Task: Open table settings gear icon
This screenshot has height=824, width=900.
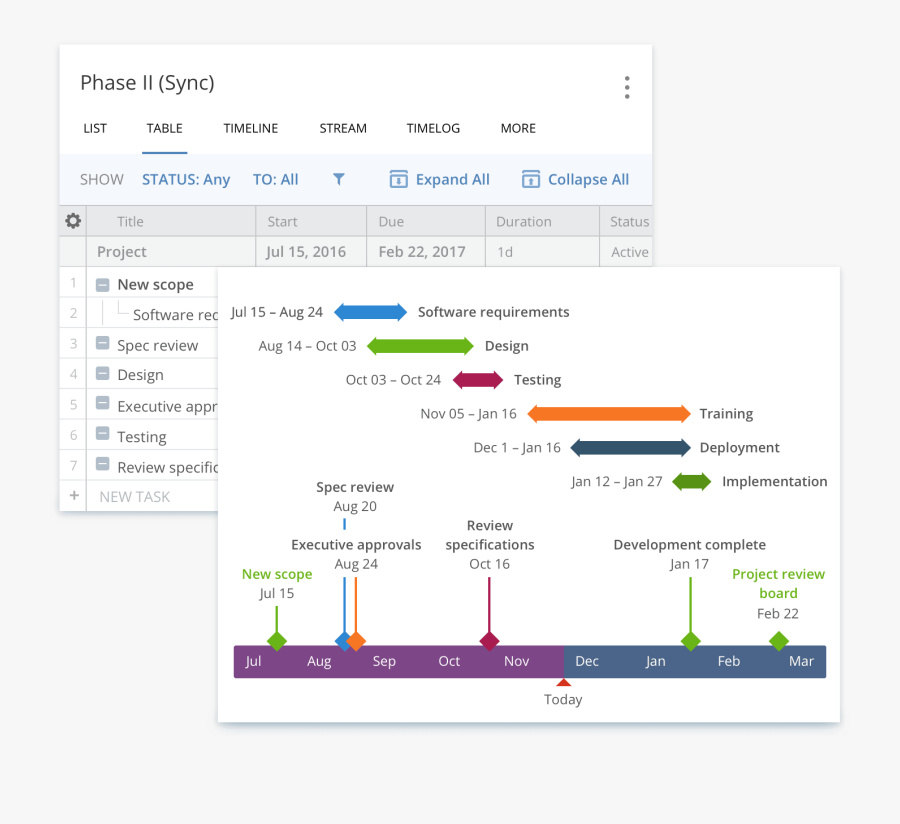Action: point(73,221)
